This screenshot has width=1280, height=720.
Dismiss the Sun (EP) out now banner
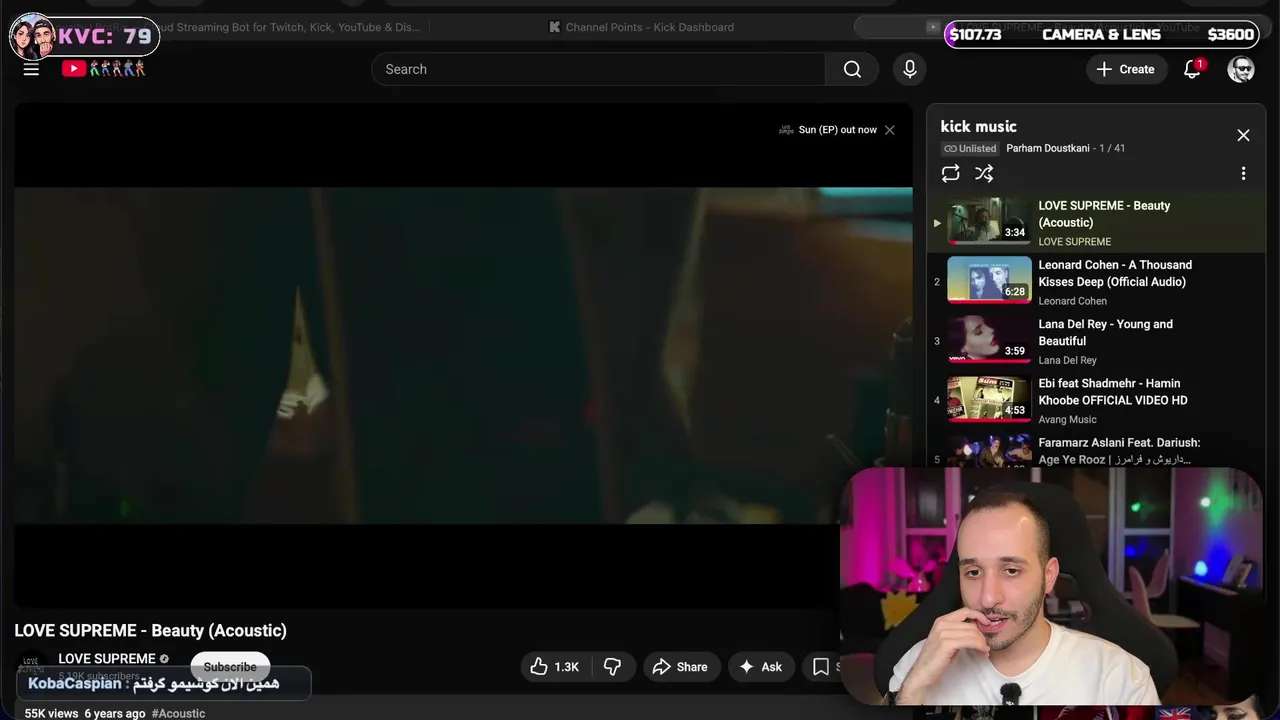tap(890, 130)
